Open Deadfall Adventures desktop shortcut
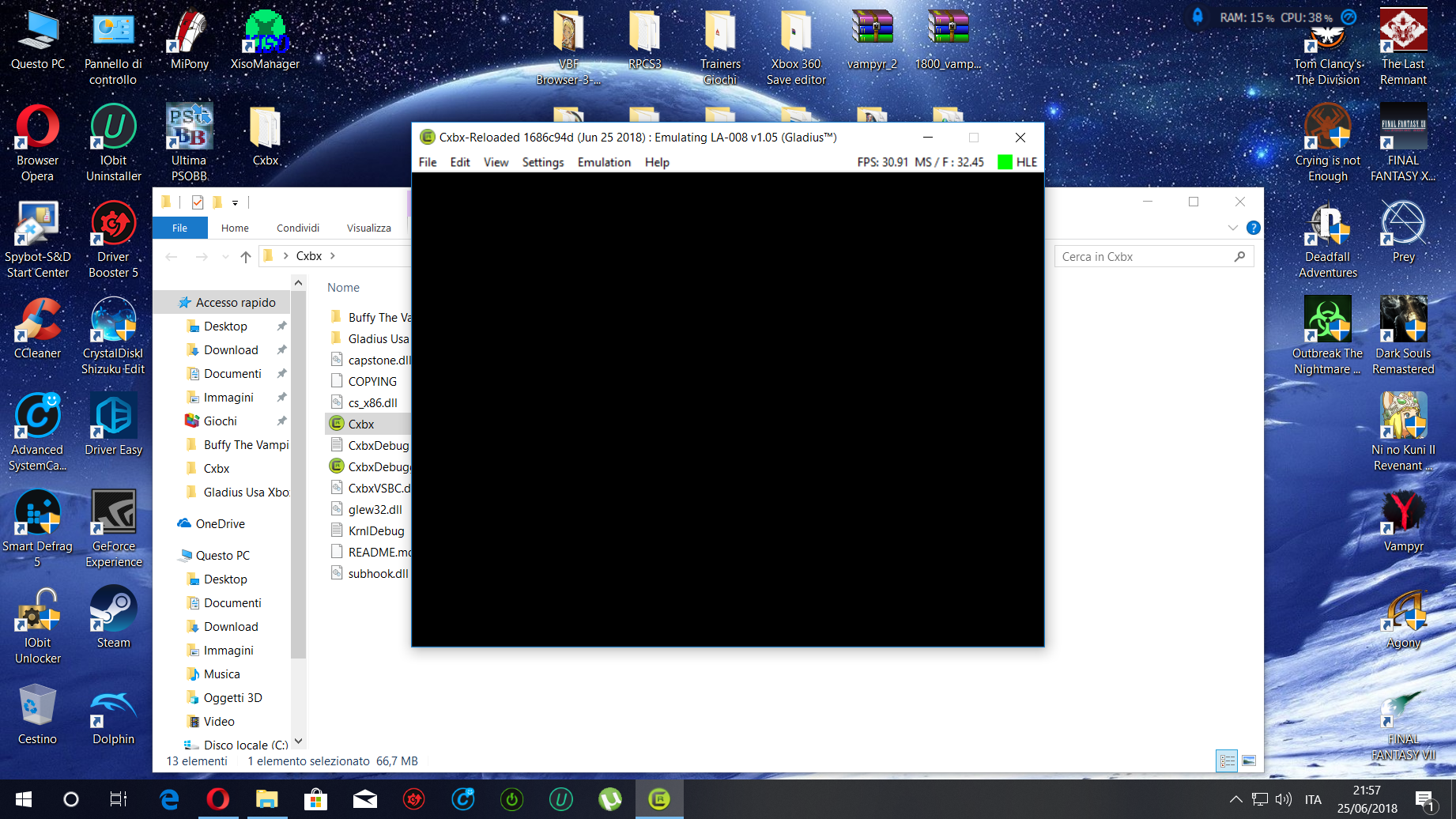This screenshot has width=1456, height=819. click(1328, 240)
